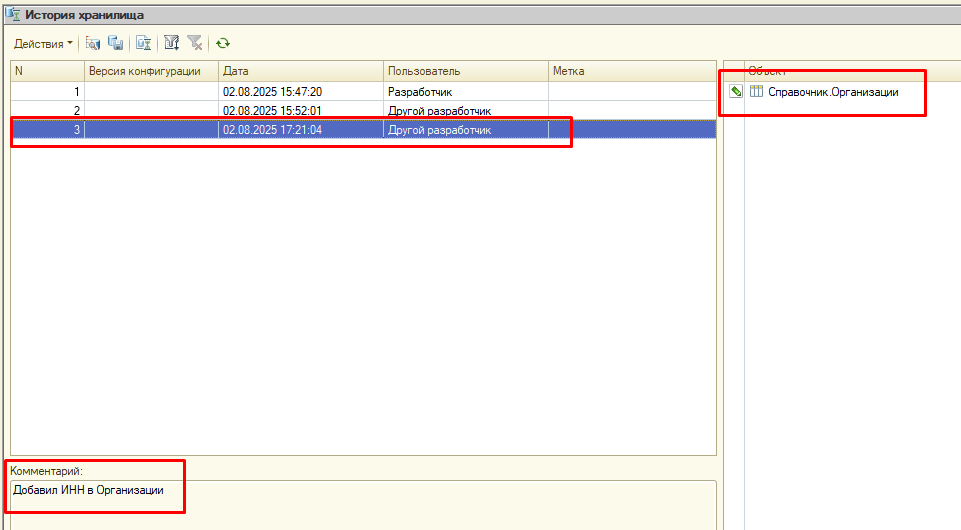Click the Пользователь column header
961x530 pixels.
[466, 71]
